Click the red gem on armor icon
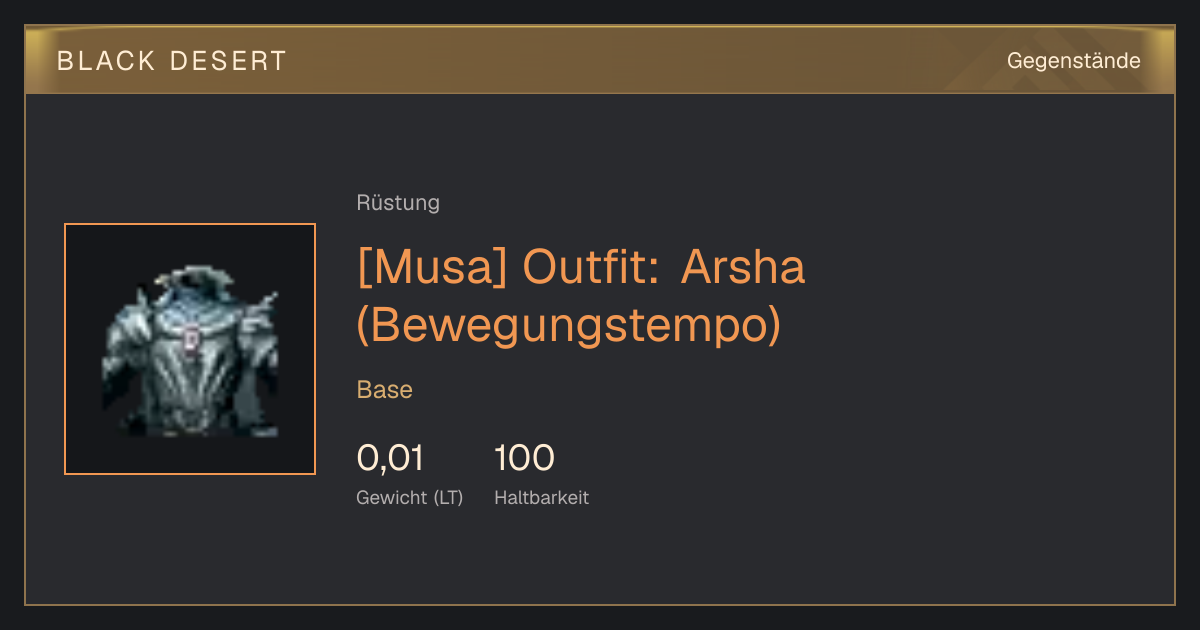 189,340
